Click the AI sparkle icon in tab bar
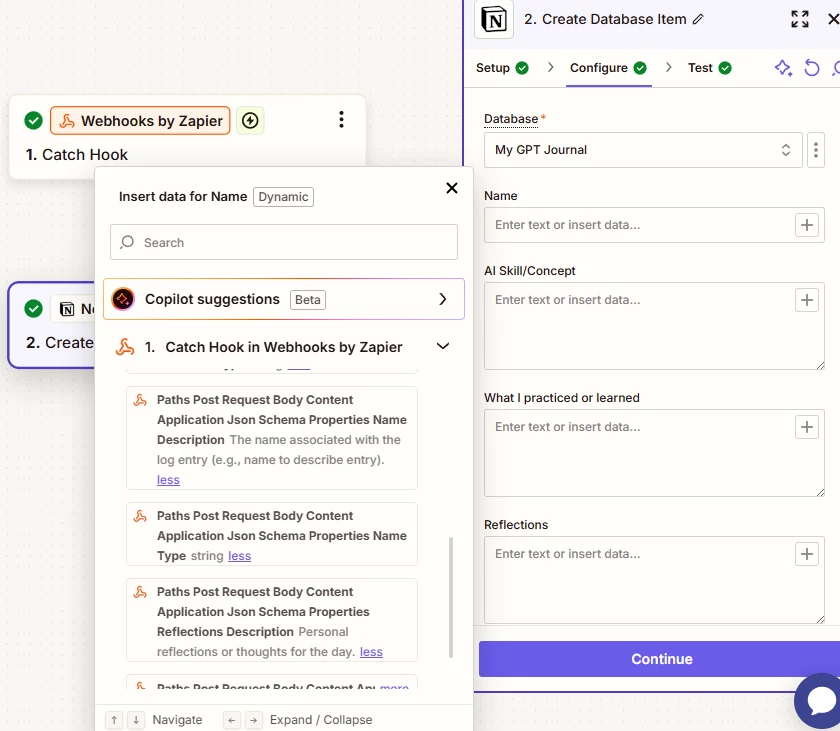 click(783, 68)
